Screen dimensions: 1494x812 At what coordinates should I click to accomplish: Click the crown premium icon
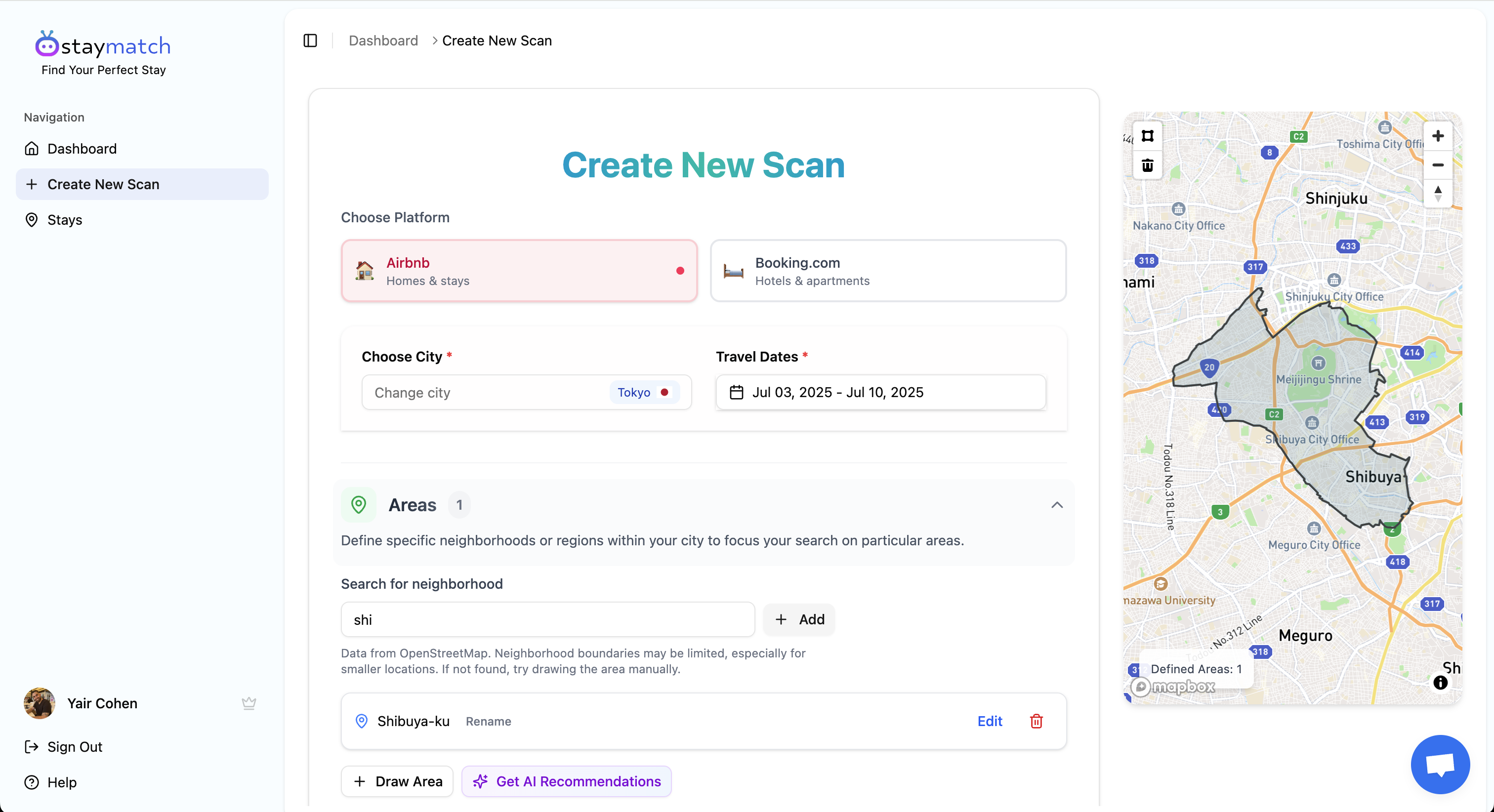[x=249, y=703]
